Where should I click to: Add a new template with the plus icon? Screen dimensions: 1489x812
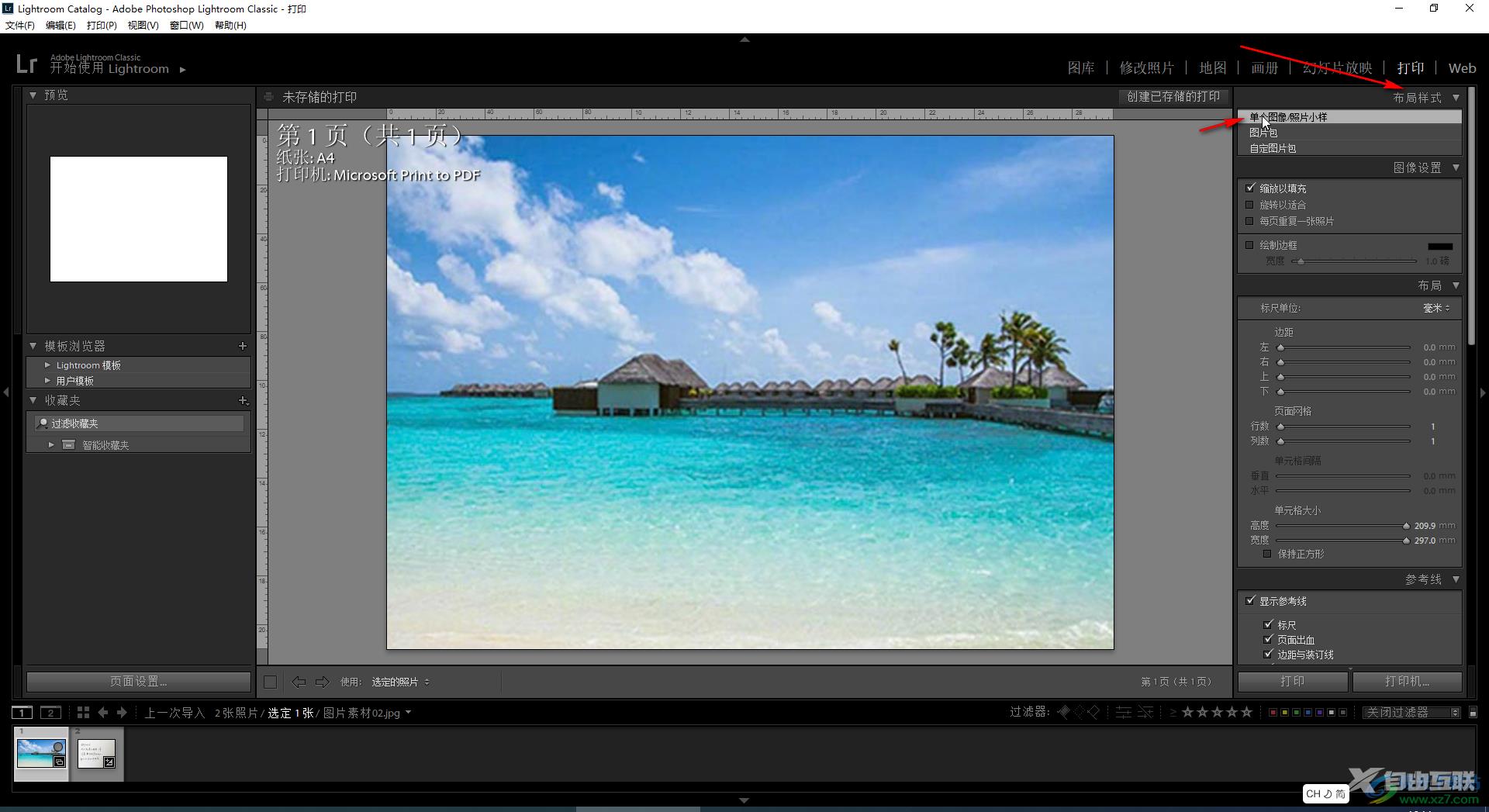(243, 346)
